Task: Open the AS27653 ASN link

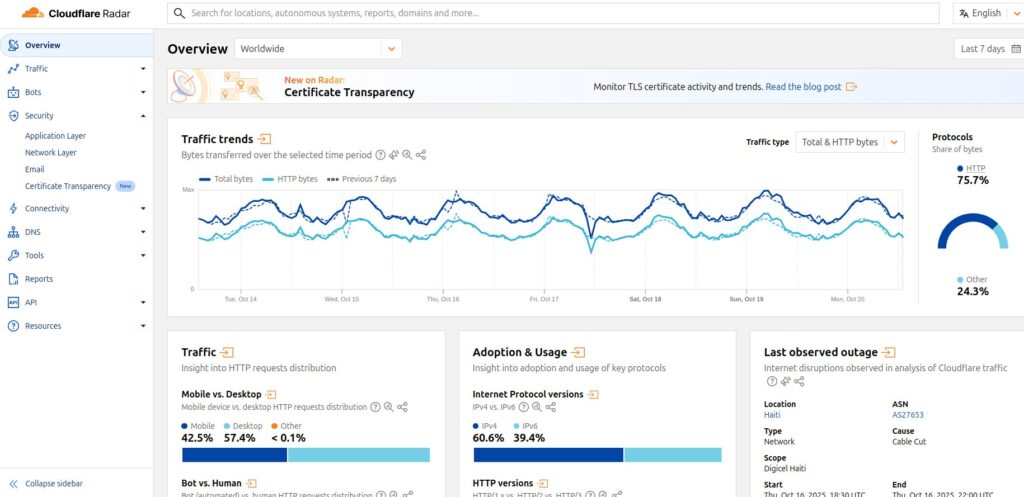Action: coord(908,415)
